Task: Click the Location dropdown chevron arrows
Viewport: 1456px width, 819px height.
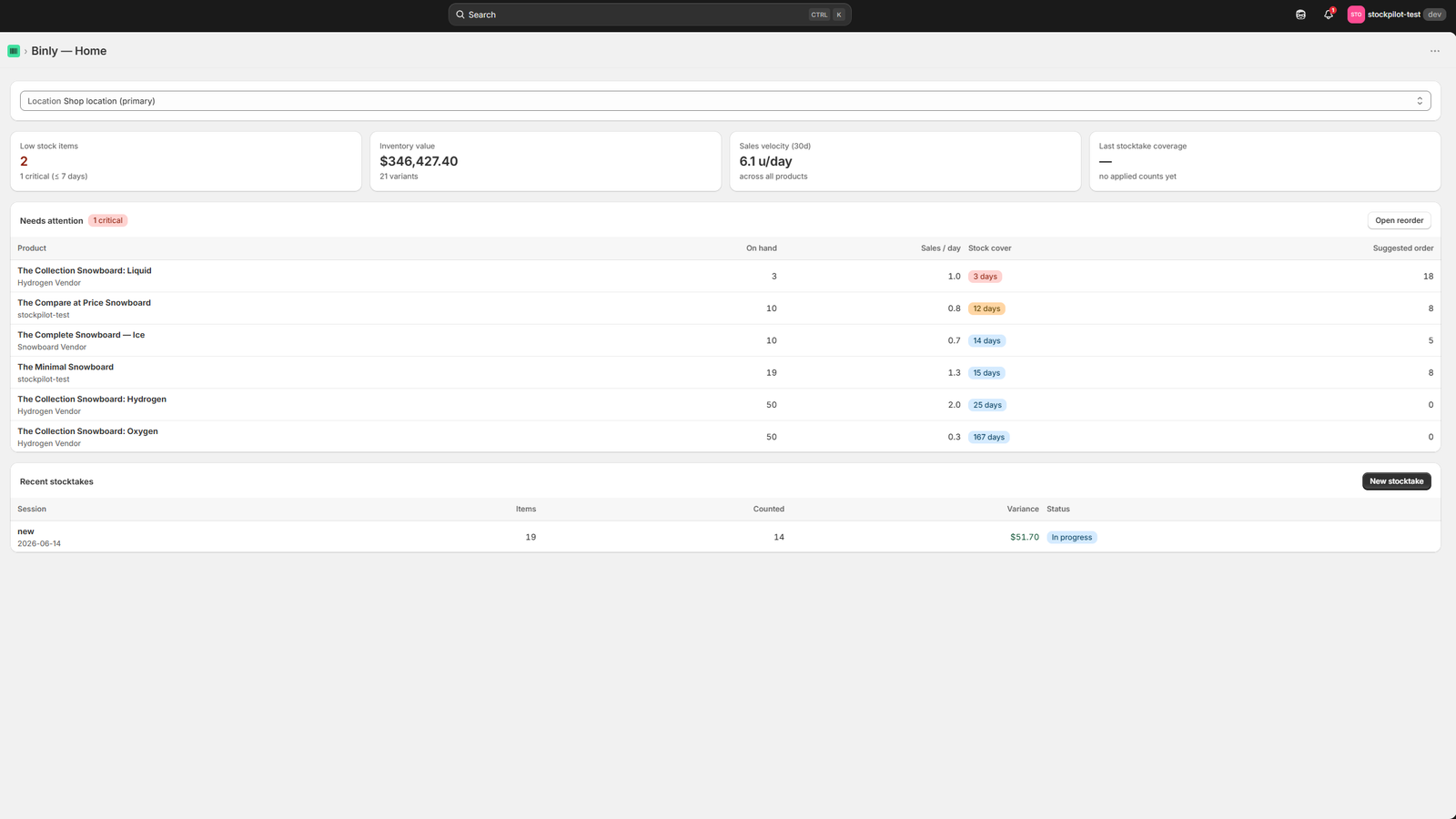Action: click(1420, 101)
